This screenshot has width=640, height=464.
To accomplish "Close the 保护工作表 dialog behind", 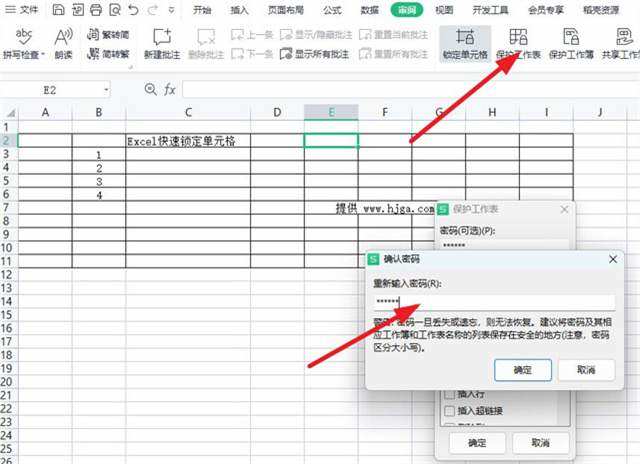I will coord(564,210).
